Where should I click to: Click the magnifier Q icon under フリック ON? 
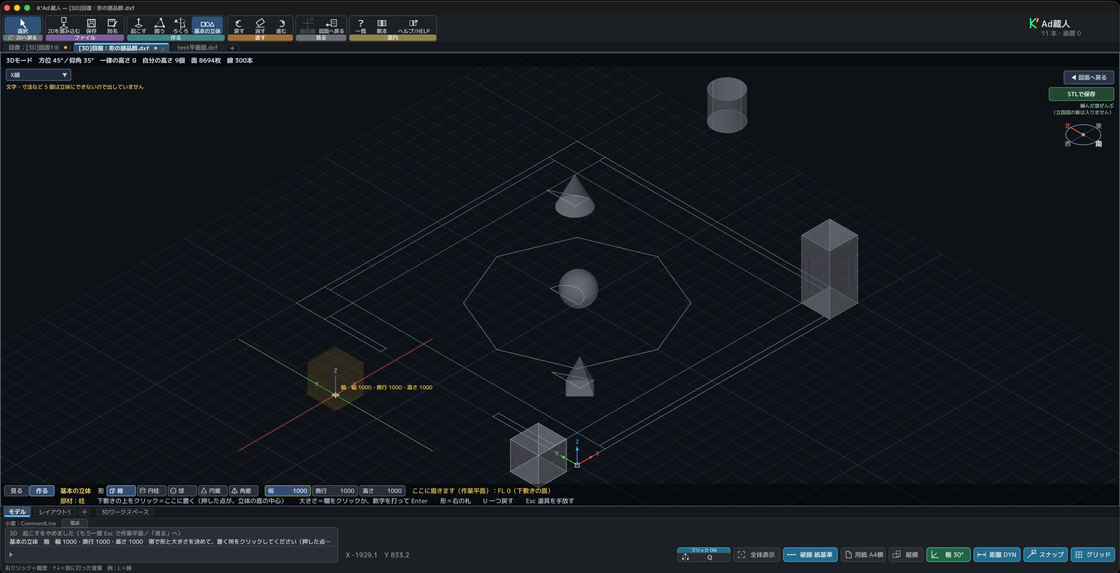pyautogui.click(x=709, y=557)
